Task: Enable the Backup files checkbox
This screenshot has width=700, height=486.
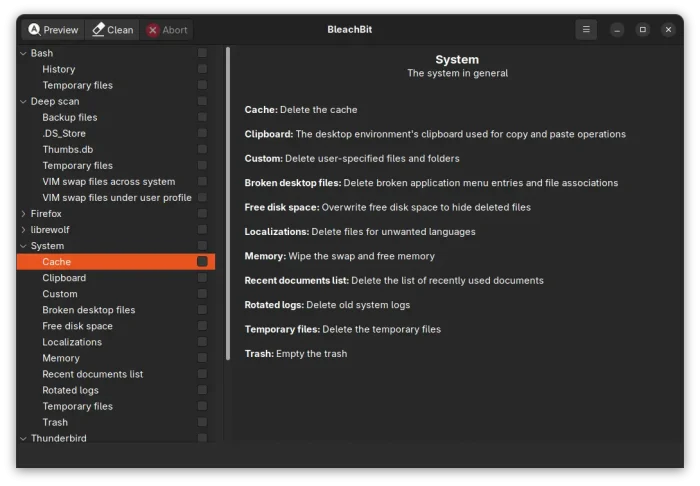Action: (202, 117)
